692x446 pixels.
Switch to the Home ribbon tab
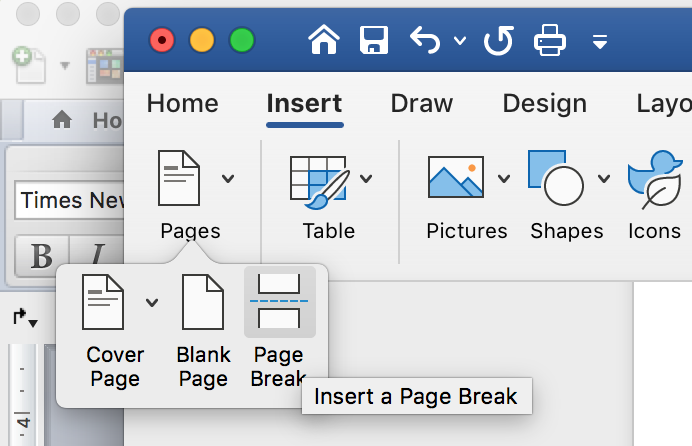click(x=183, y=104)
